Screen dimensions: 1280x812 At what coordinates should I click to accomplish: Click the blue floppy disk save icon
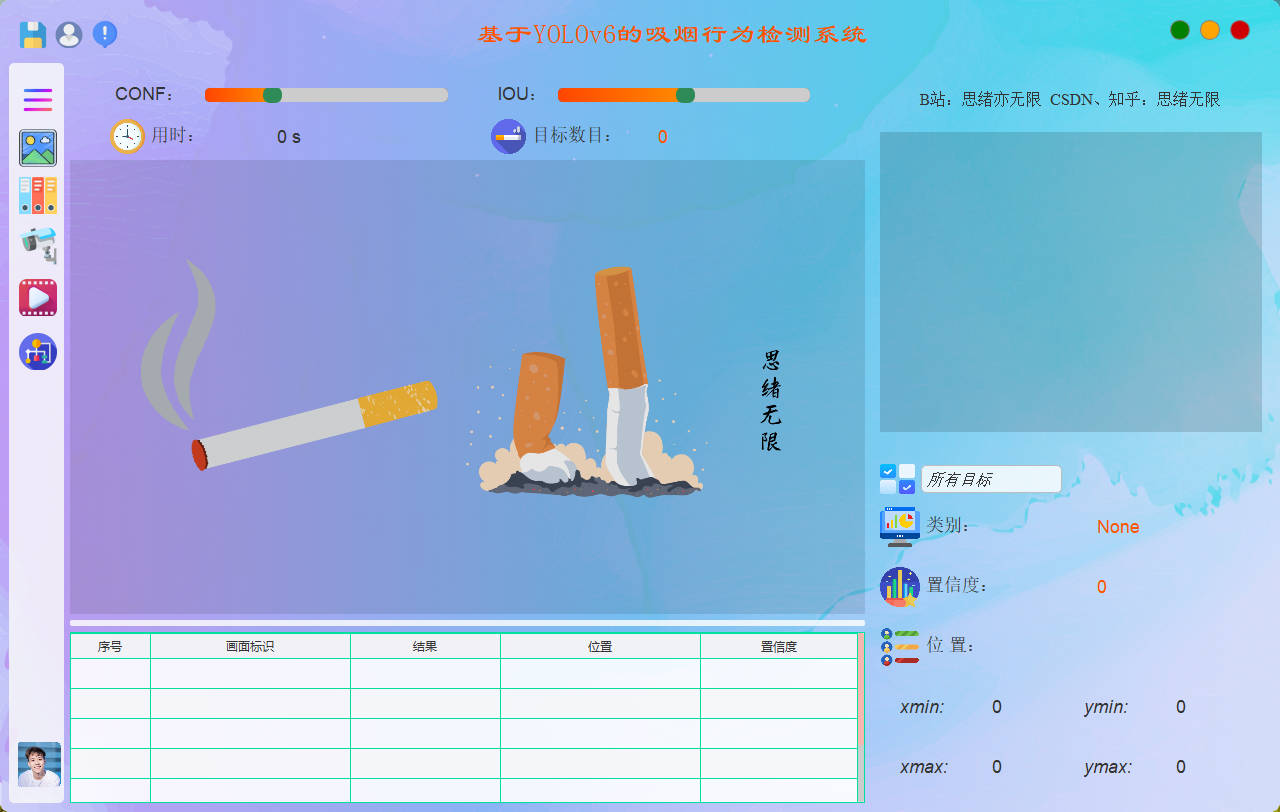pyautogui.click(x=33, y=35)
